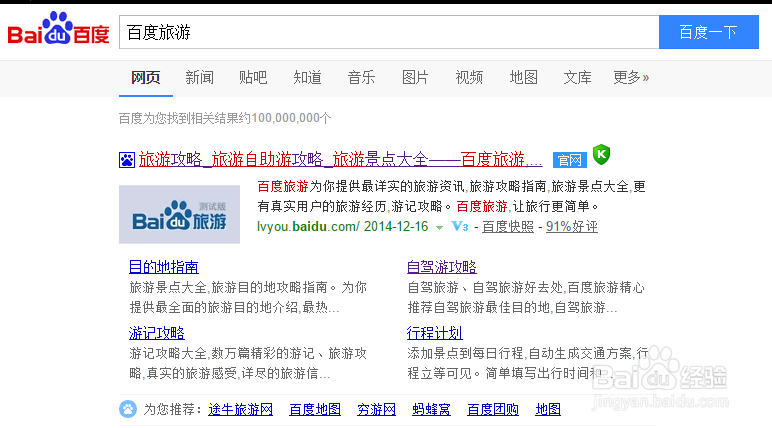The height and width of the screenshot is (428, 772).
Task: Click the paw icon beside 为您推荐
Action: pos(128,409)
